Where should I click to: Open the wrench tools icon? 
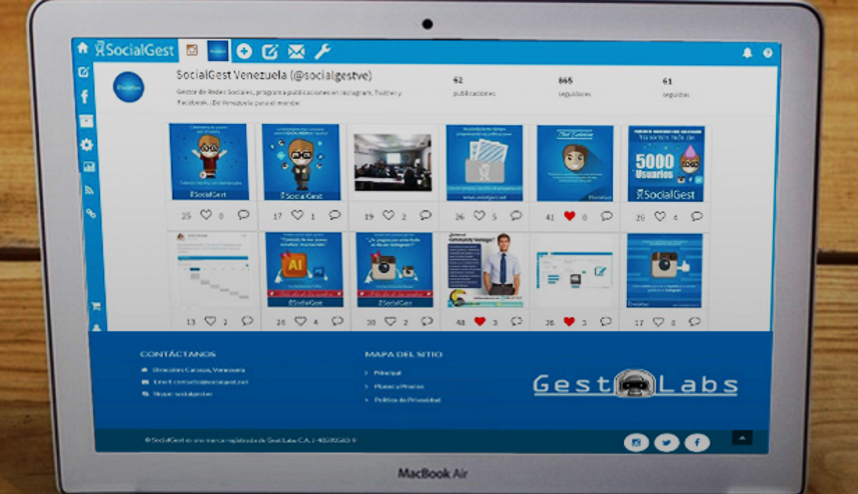pyautogui.click(x=322, y=51)
